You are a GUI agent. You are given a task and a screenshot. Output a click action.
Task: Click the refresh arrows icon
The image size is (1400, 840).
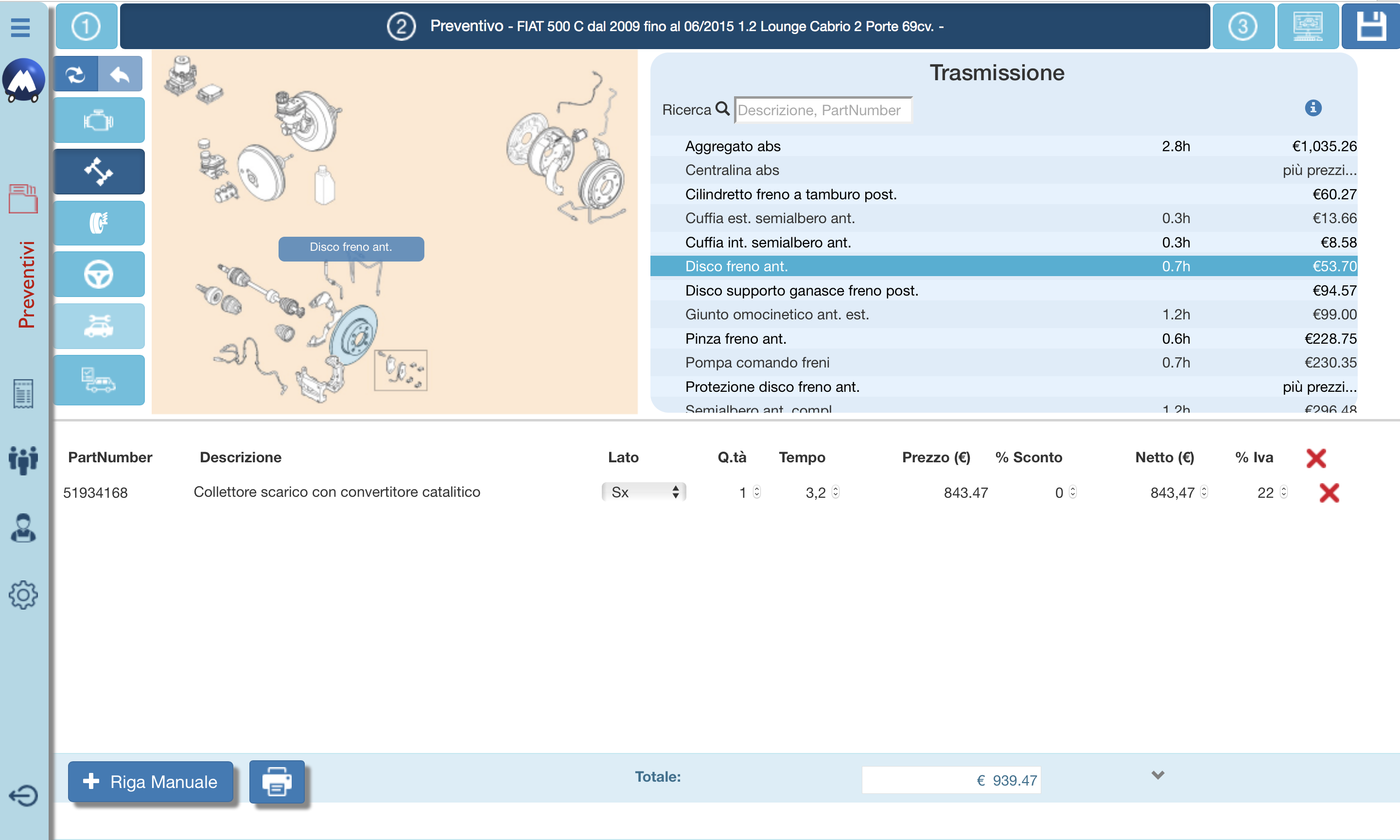(76, 74)
